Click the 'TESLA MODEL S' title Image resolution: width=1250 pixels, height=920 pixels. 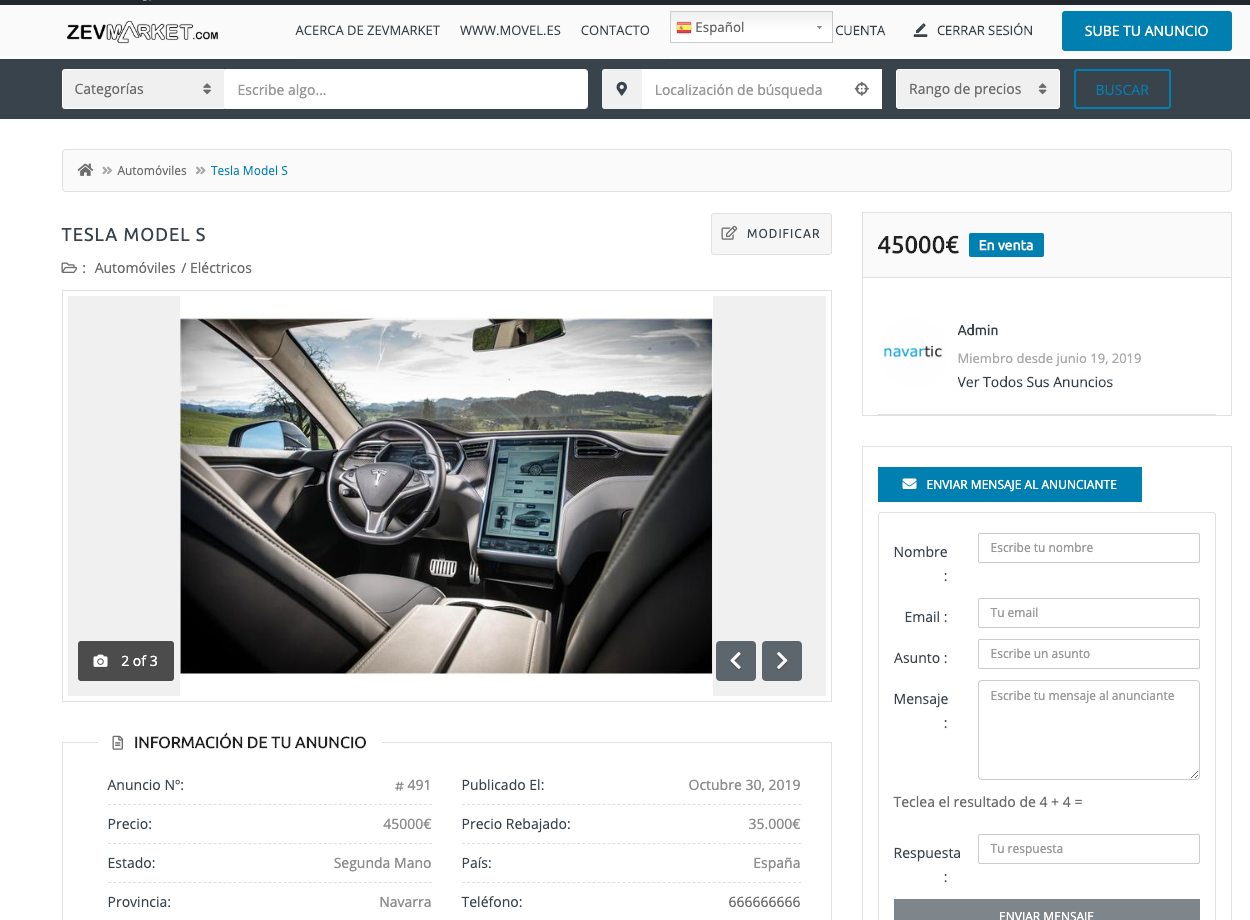click(134, 235)
